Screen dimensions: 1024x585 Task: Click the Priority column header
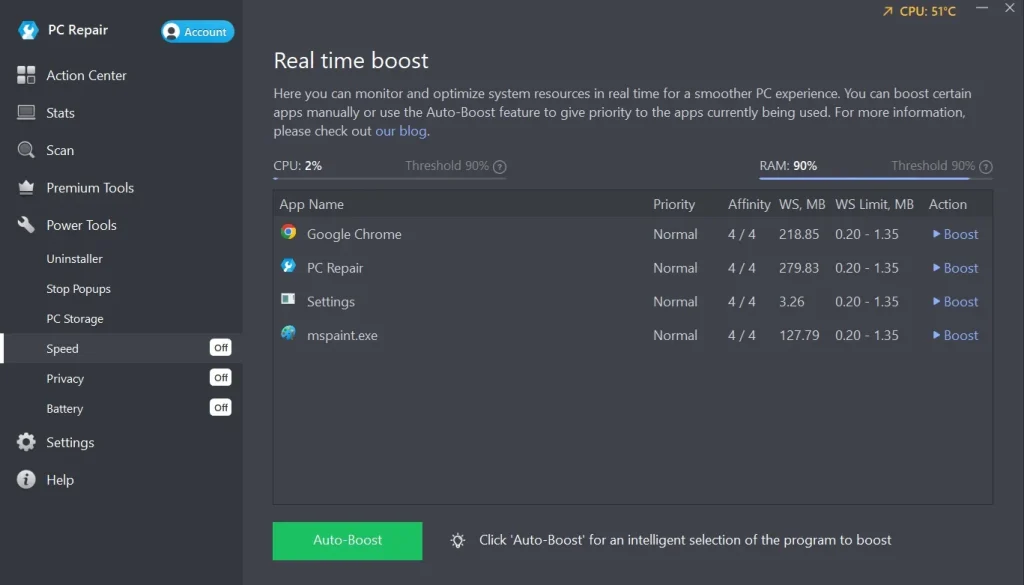click(674, 204)
